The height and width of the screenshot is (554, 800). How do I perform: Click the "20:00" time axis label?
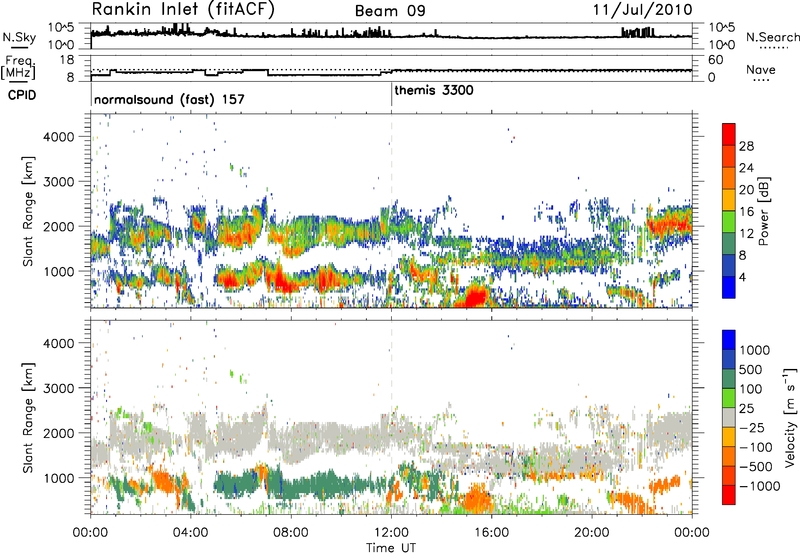tap(592, 533)
